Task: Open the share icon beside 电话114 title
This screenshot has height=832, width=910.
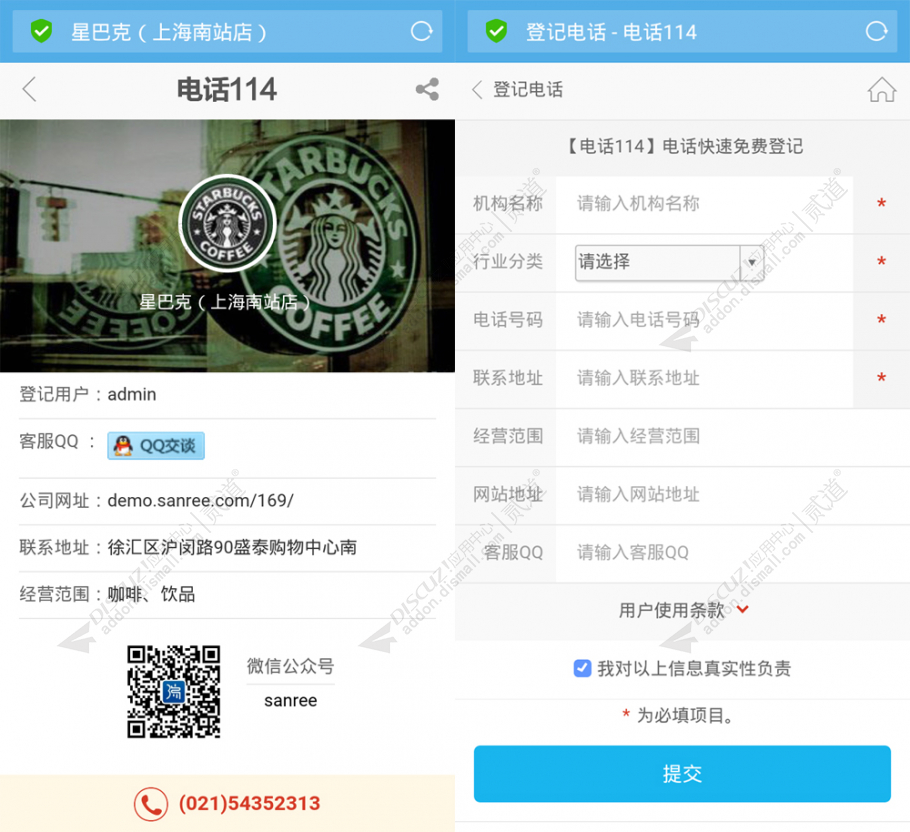Action: point(427,89)
